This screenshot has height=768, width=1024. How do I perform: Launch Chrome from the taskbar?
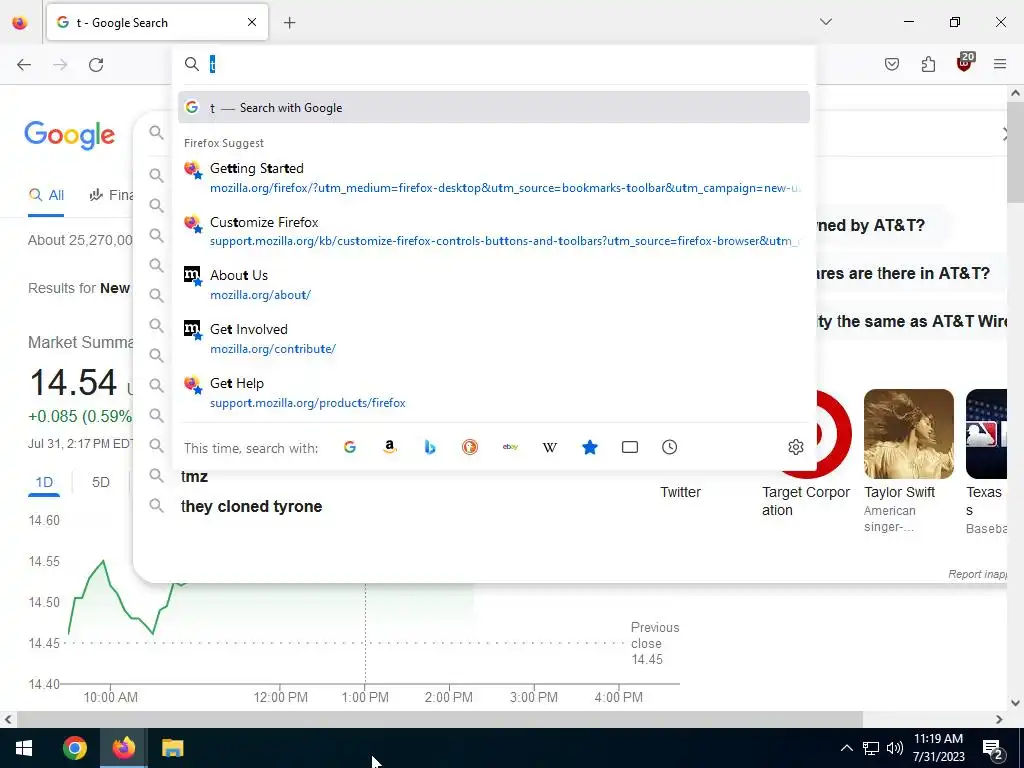pos(75,748)
